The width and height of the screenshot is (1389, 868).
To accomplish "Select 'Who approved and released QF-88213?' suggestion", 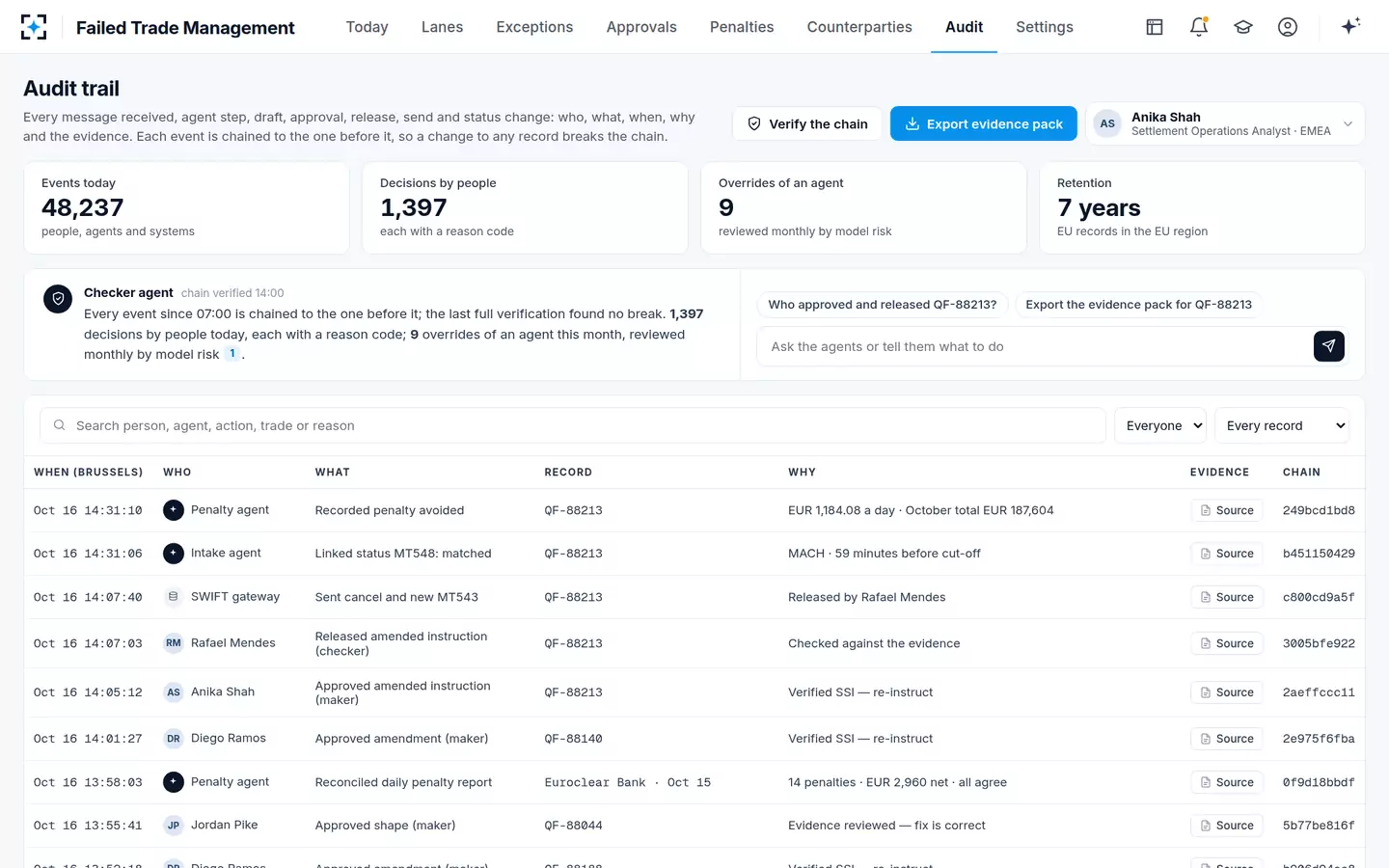I will point(883,305).
